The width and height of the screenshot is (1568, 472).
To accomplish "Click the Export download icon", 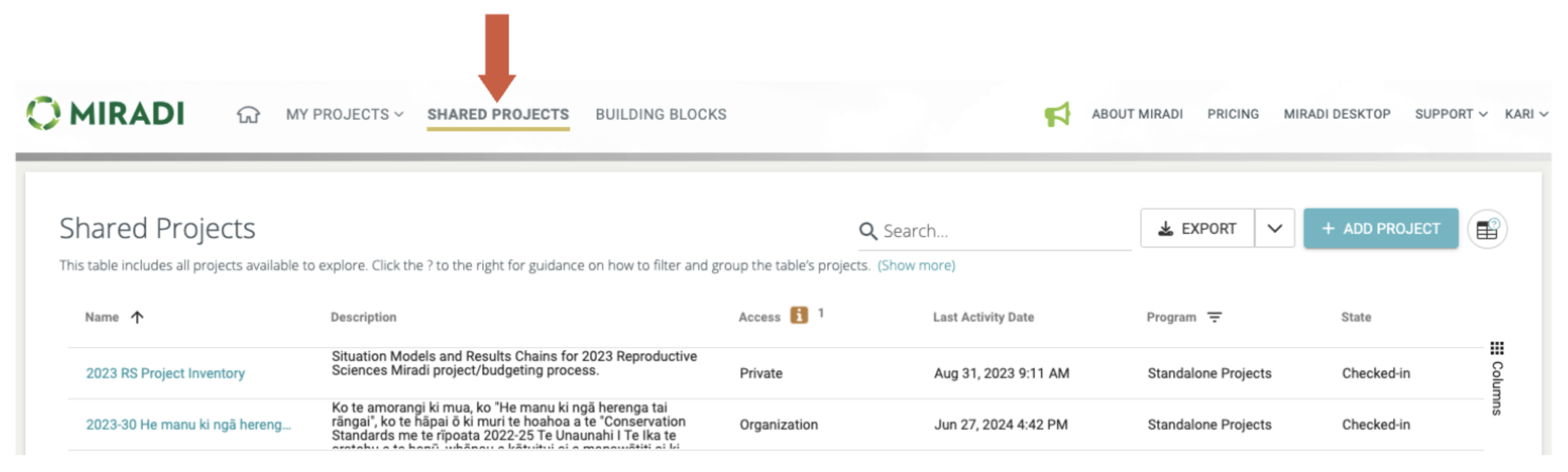I will [1166, 229].
